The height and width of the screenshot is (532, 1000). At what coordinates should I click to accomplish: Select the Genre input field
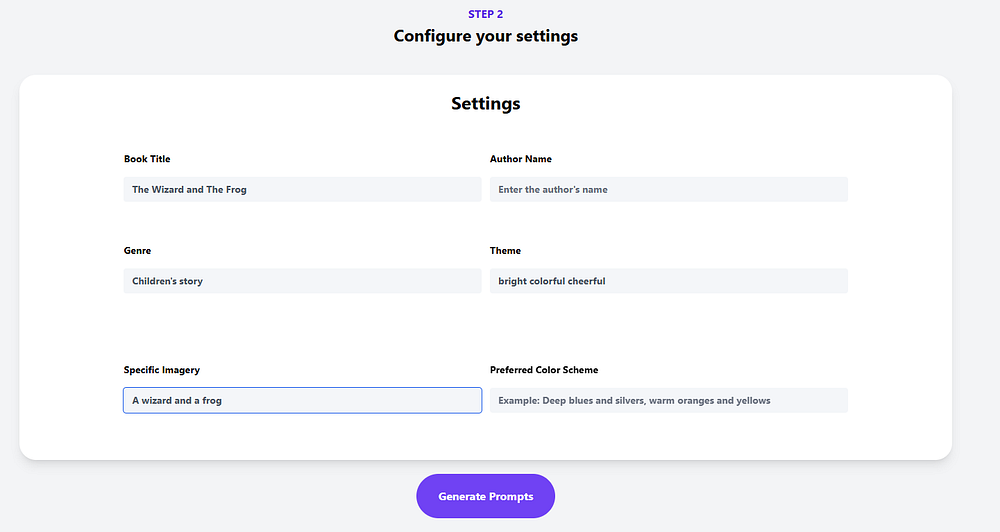302,281
